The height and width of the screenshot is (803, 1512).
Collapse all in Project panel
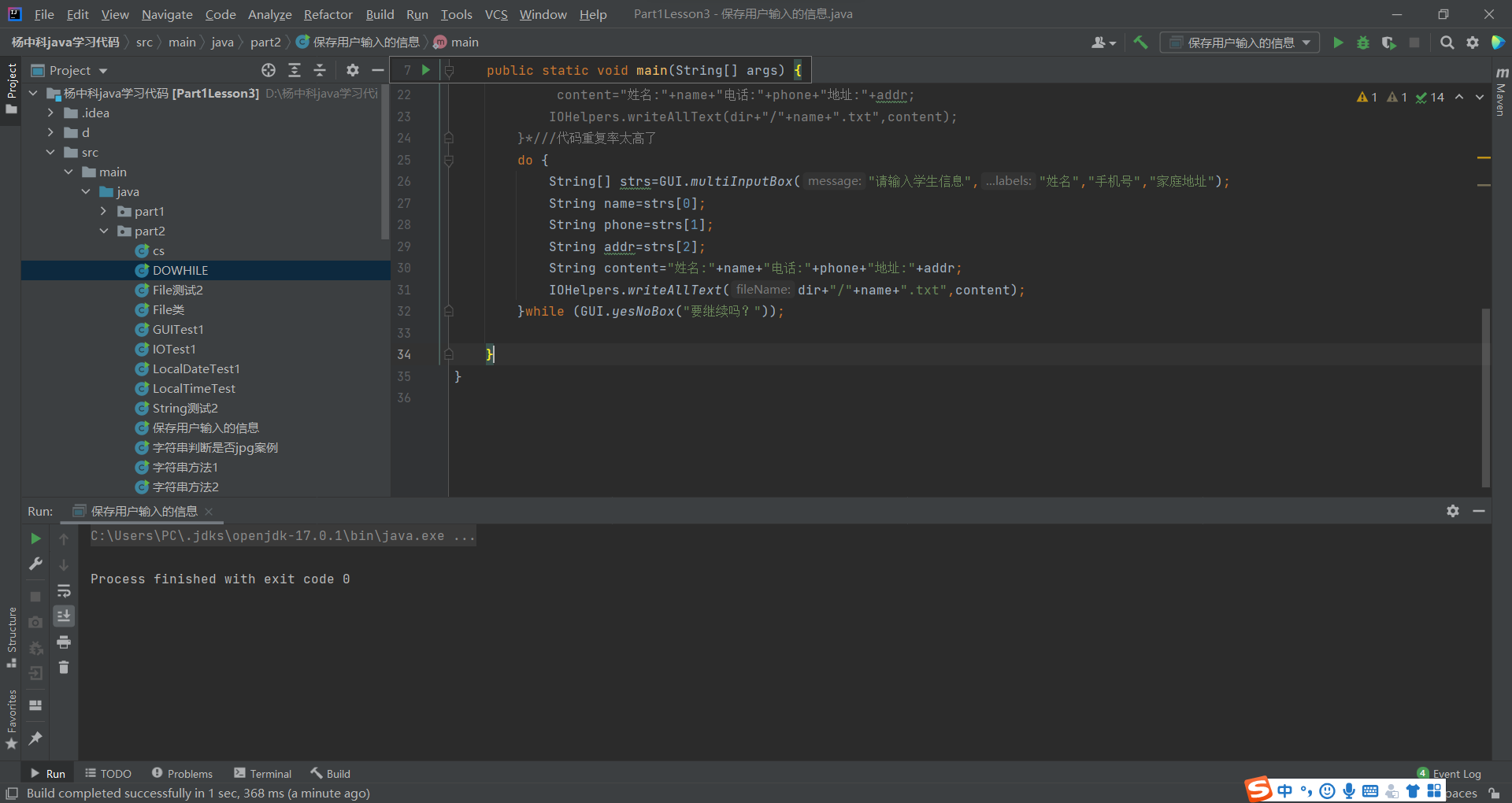320,70
